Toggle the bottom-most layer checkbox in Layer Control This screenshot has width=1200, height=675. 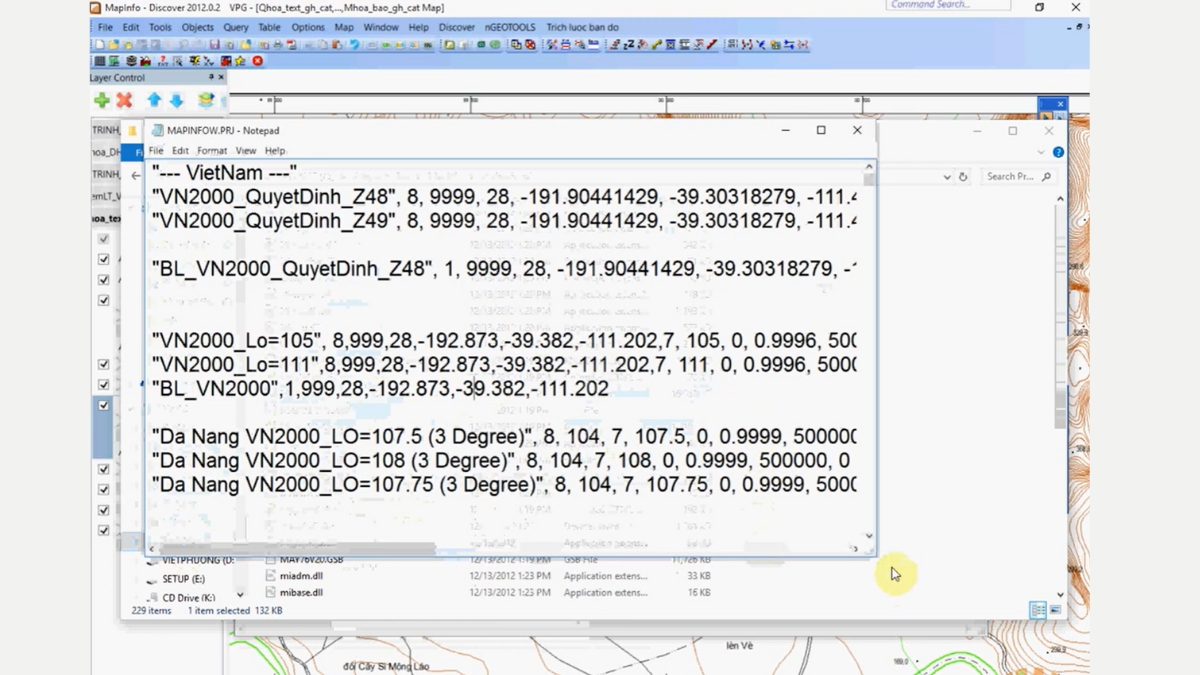[103, 529]
